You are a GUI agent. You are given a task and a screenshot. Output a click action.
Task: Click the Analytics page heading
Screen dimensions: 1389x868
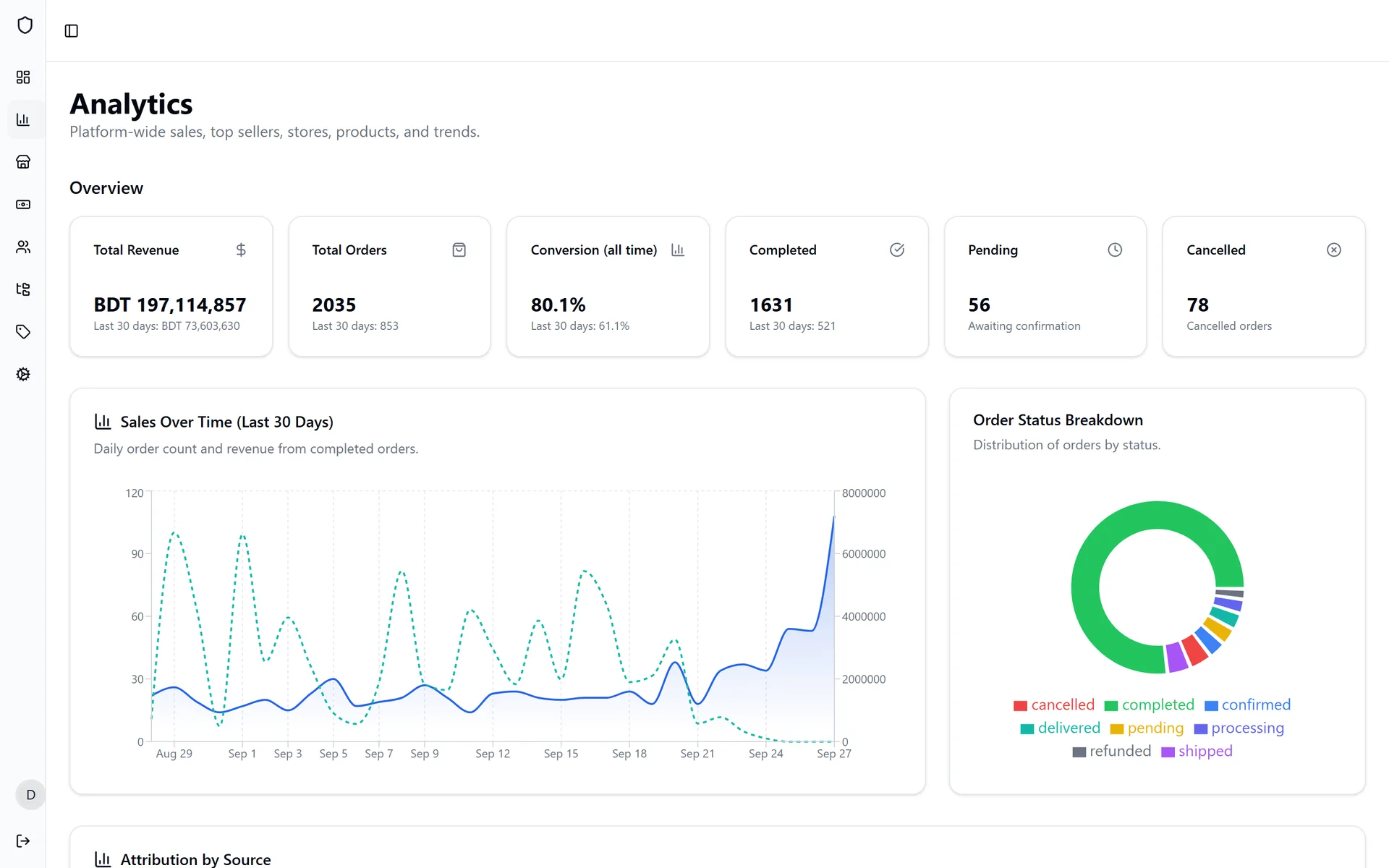tap(131, 104)
